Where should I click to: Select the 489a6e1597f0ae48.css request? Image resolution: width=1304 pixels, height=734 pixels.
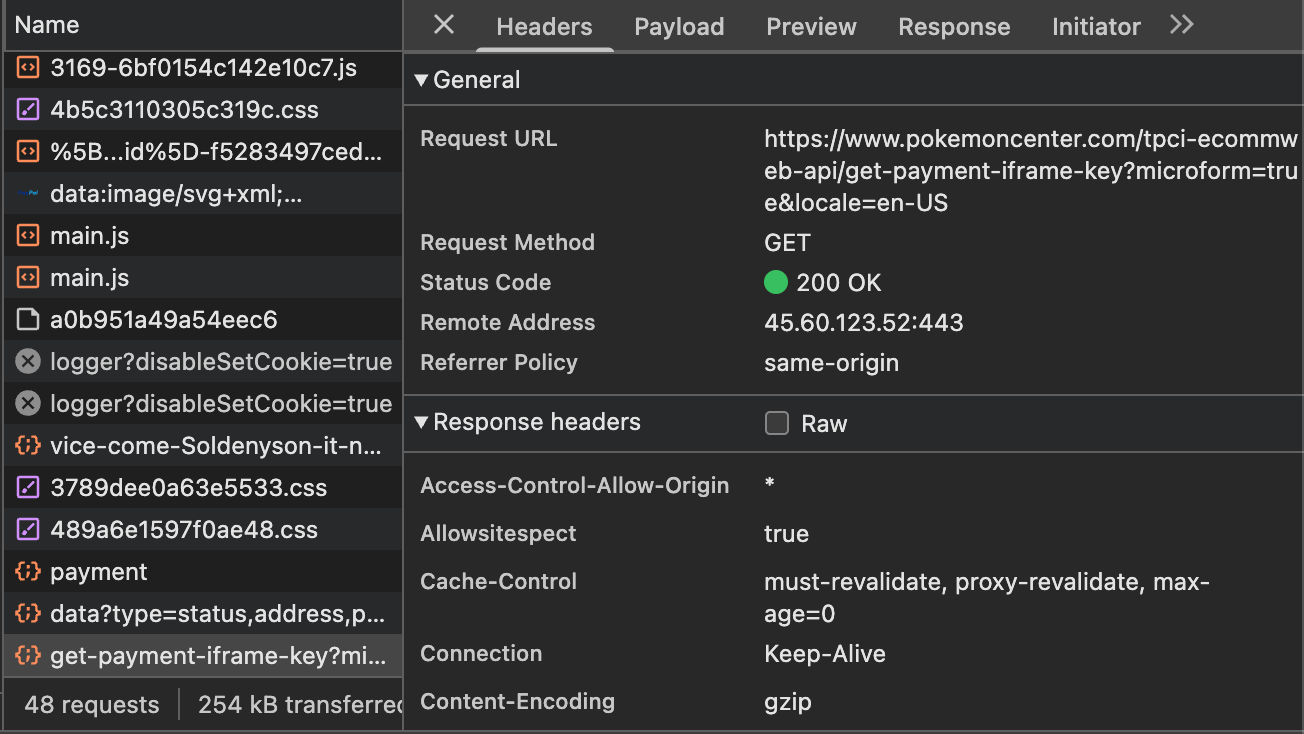coord(203,530)
